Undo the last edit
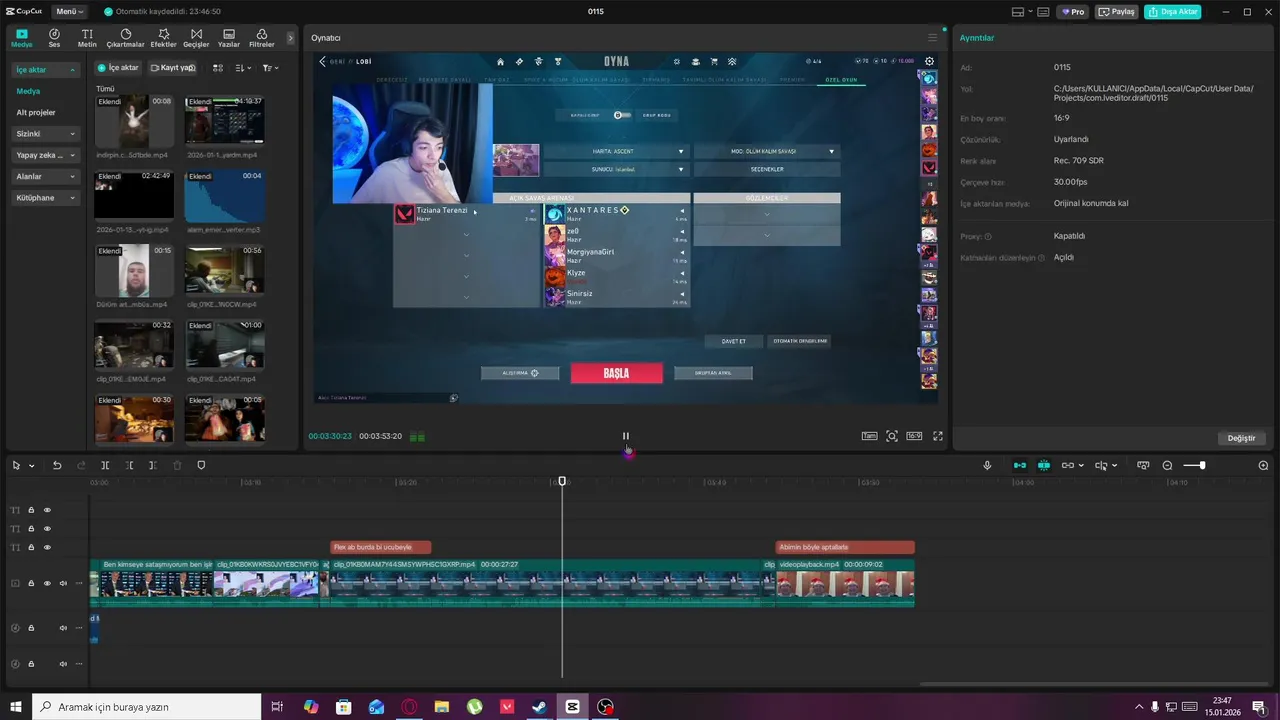1280x720 pixels. 57,466
